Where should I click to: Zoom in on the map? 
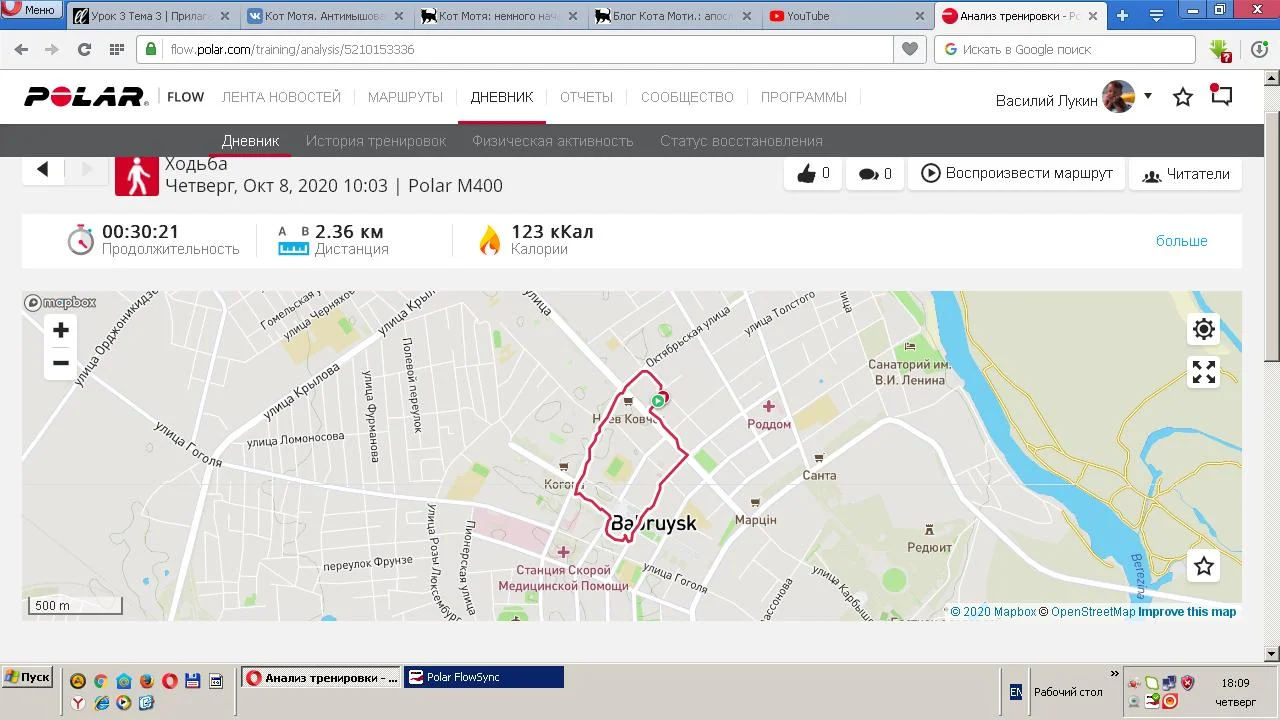61,330
